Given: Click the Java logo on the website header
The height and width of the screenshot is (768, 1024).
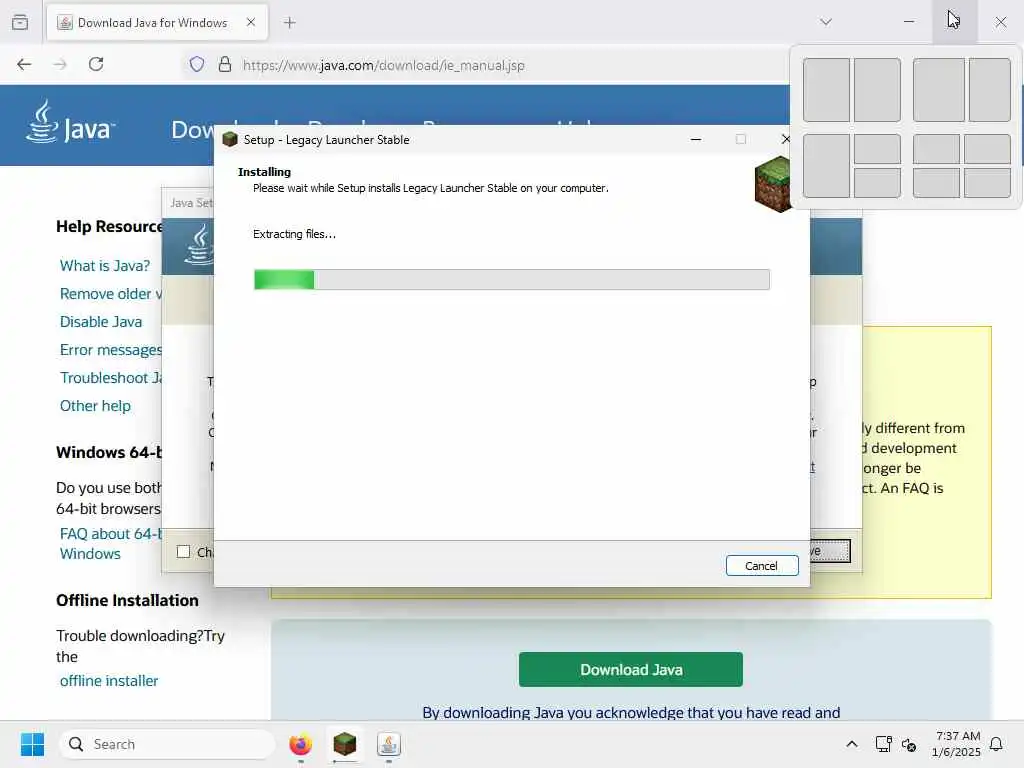Looking at the screenshot, I should coord(70,122).
